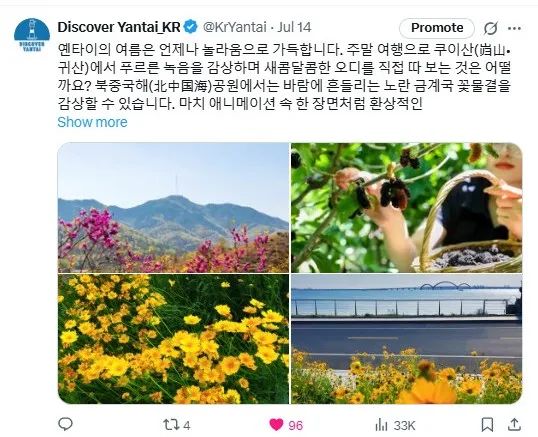Image resolution: width=538 pixels, height=437 pixels.
Task: Open the Discover Yantai_KR display name
Action: pyautogui.click(x=119, y=27)
